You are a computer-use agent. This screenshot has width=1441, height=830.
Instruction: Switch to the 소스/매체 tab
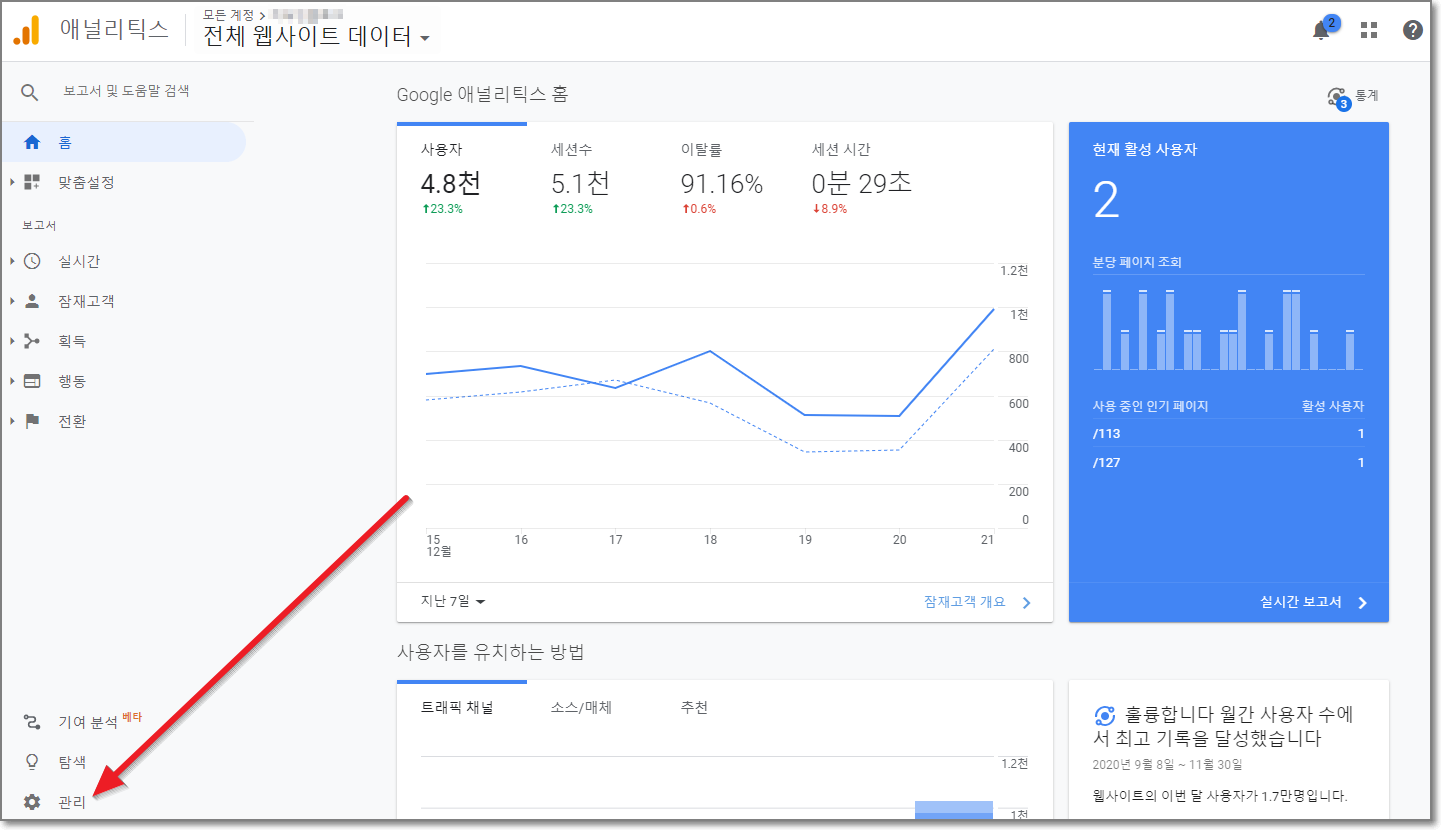[581, 708]
